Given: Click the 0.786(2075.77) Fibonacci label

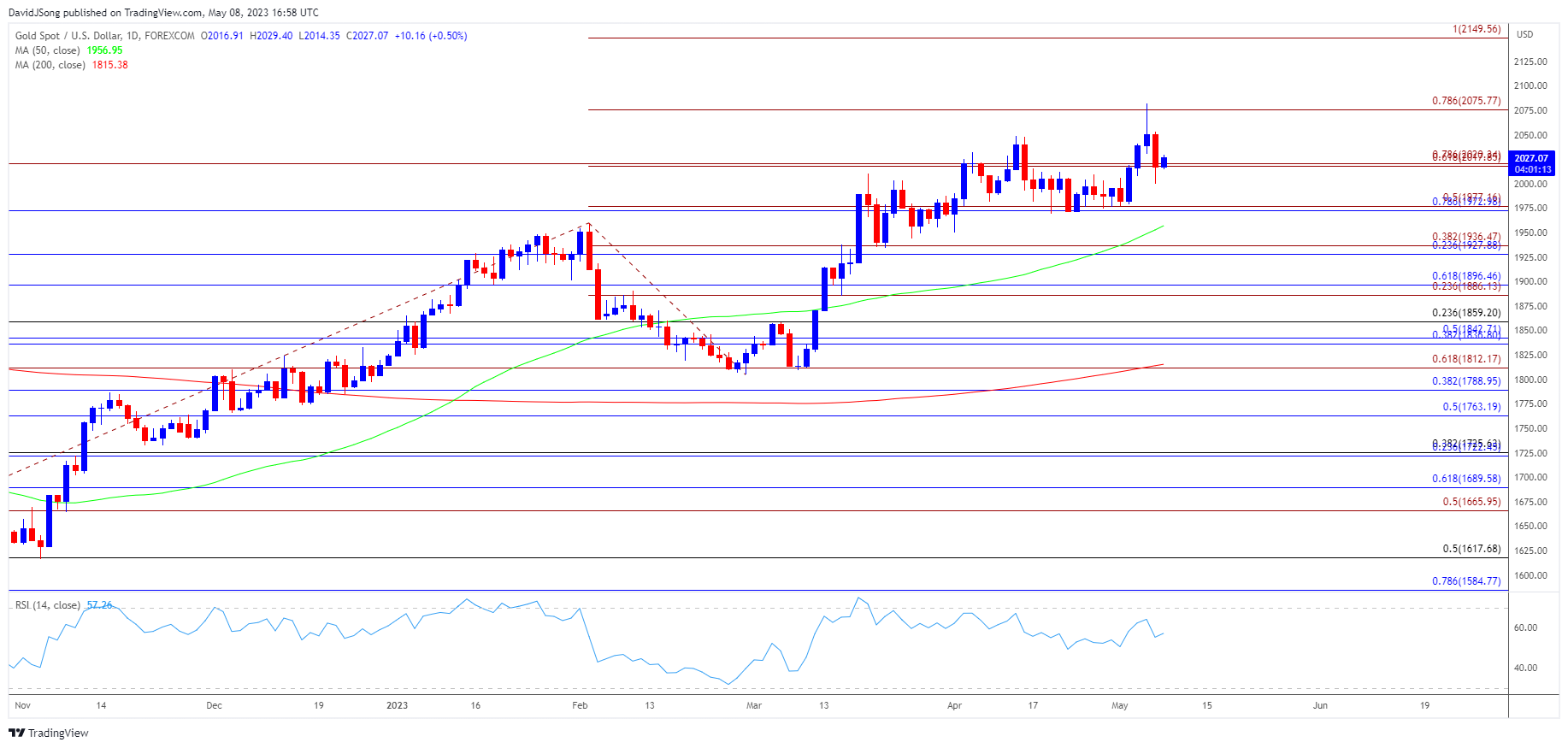Looking at the screenshot, I should tap(1465, 101).
